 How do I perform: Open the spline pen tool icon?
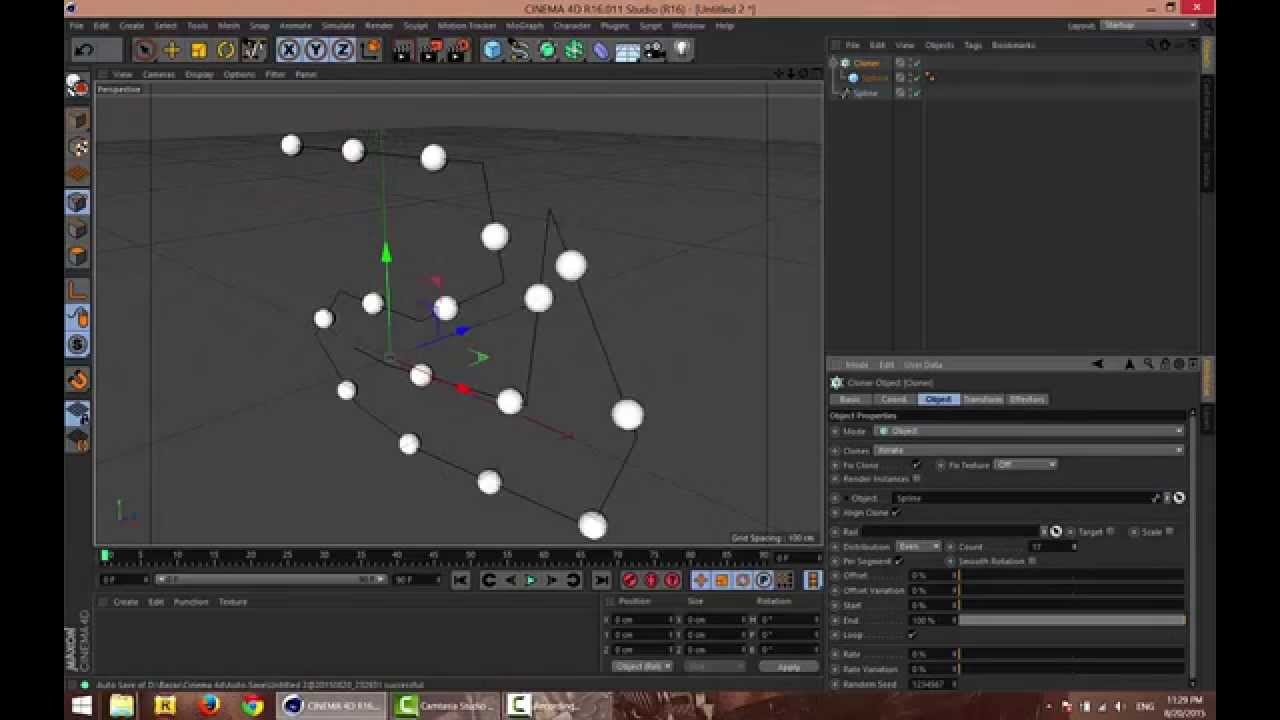click(x=520, y=49)
